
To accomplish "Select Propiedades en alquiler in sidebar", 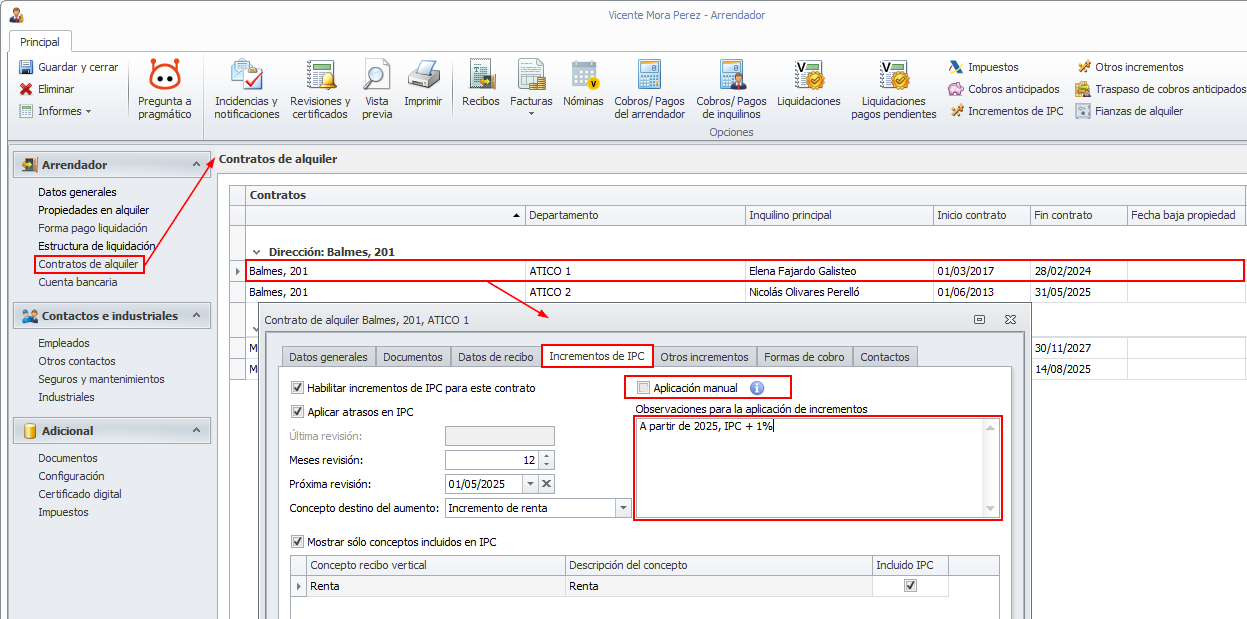I will pos(93,210).
